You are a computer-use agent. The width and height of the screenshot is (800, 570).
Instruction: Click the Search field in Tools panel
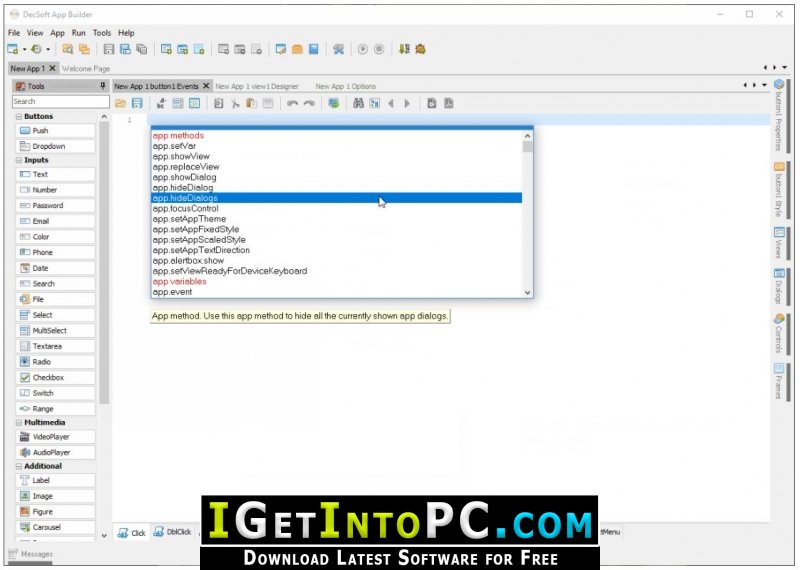coord(61,102)
